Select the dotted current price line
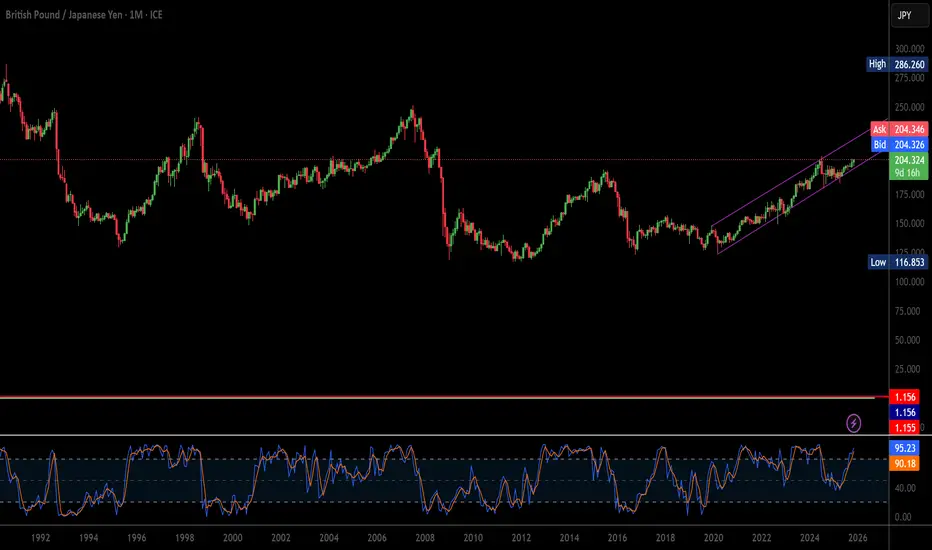The image size is (932, 550). click(x=444, y=159)
